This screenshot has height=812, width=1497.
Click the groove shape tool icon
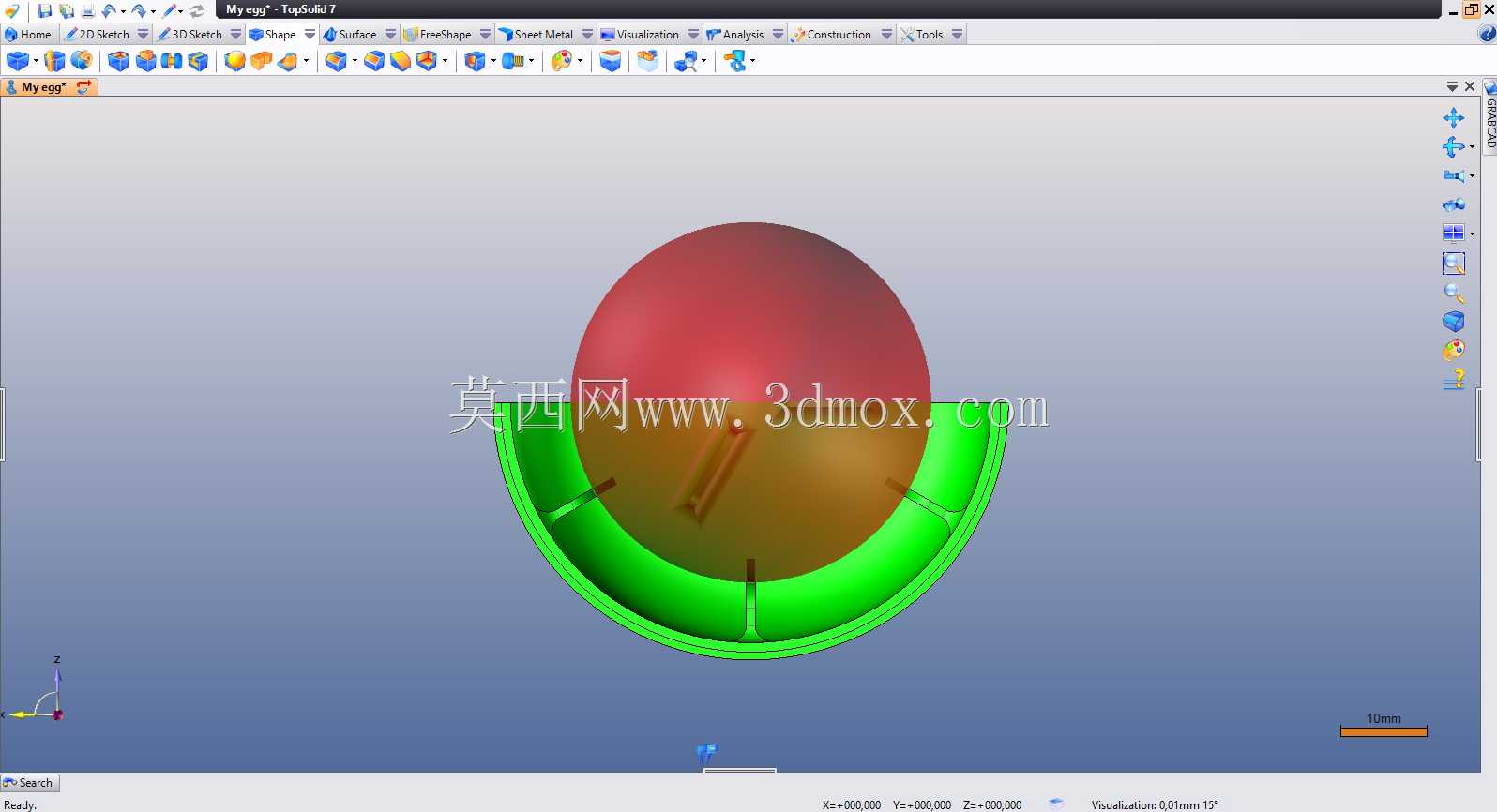[172, 62]
